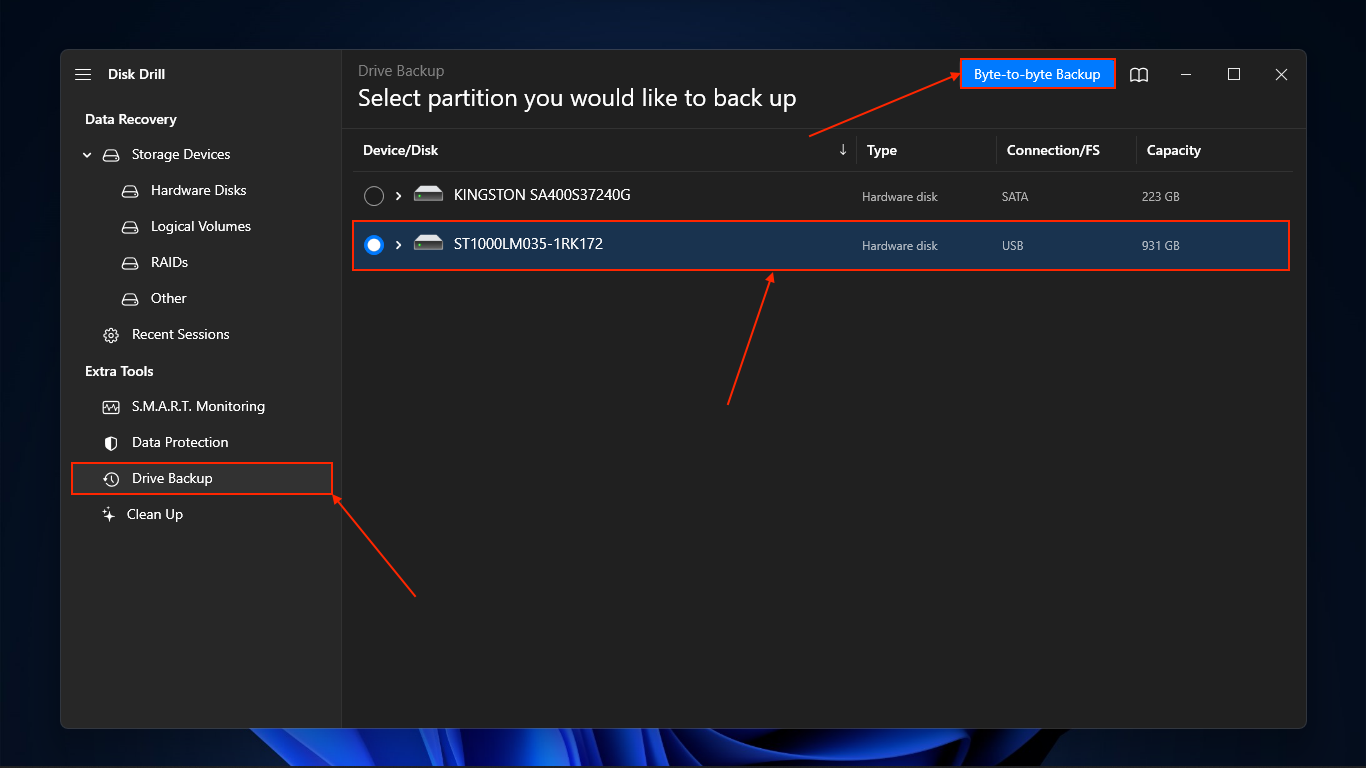Collapse the Storage Devices tree
Viewport: 1366px width, 768px height.
coord(87,155)
